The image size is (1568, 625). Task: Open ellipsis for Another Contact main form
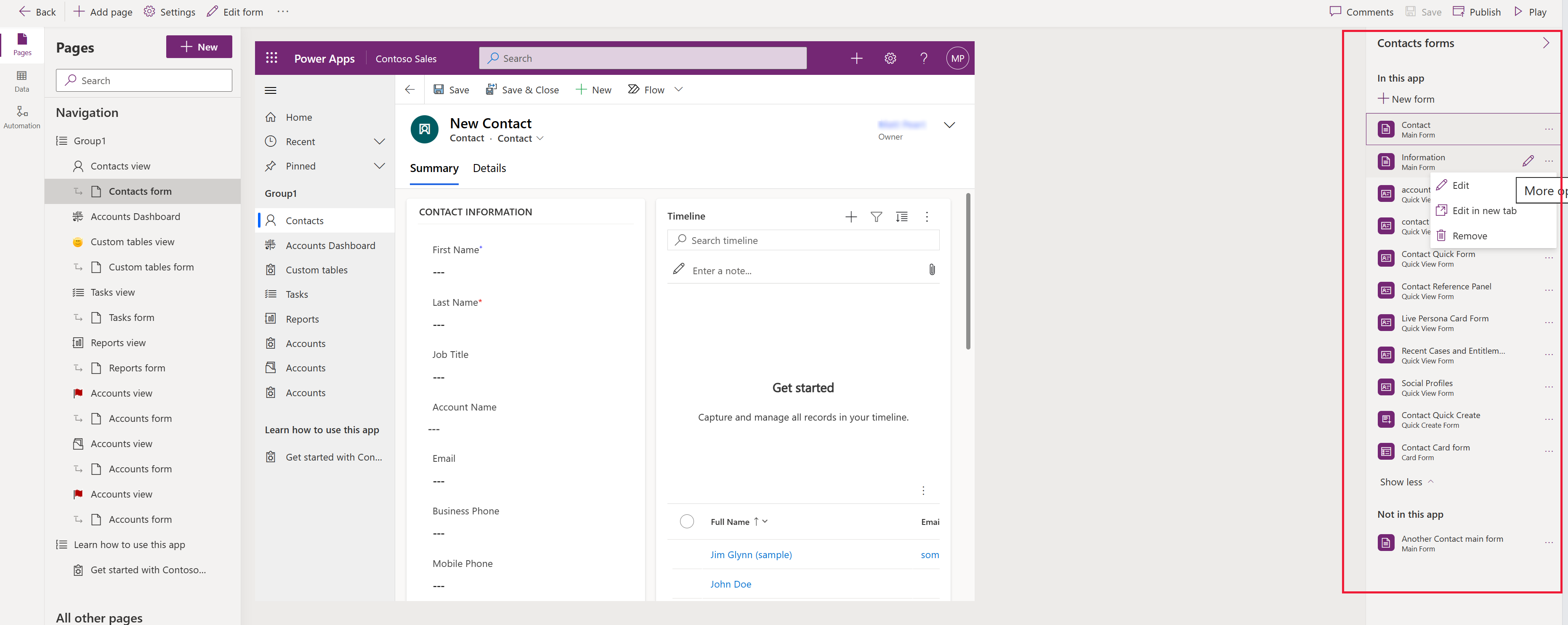coord(1549,543)
